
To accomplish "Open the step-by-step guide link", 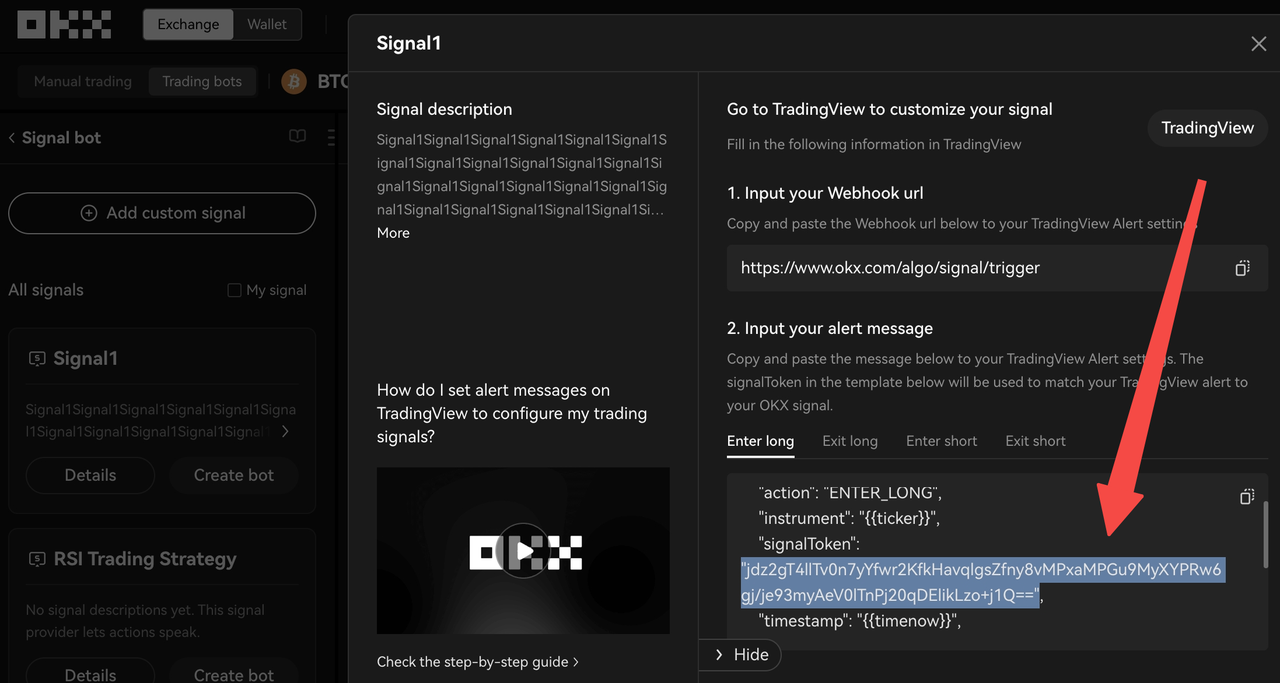I will click(478, 661).
